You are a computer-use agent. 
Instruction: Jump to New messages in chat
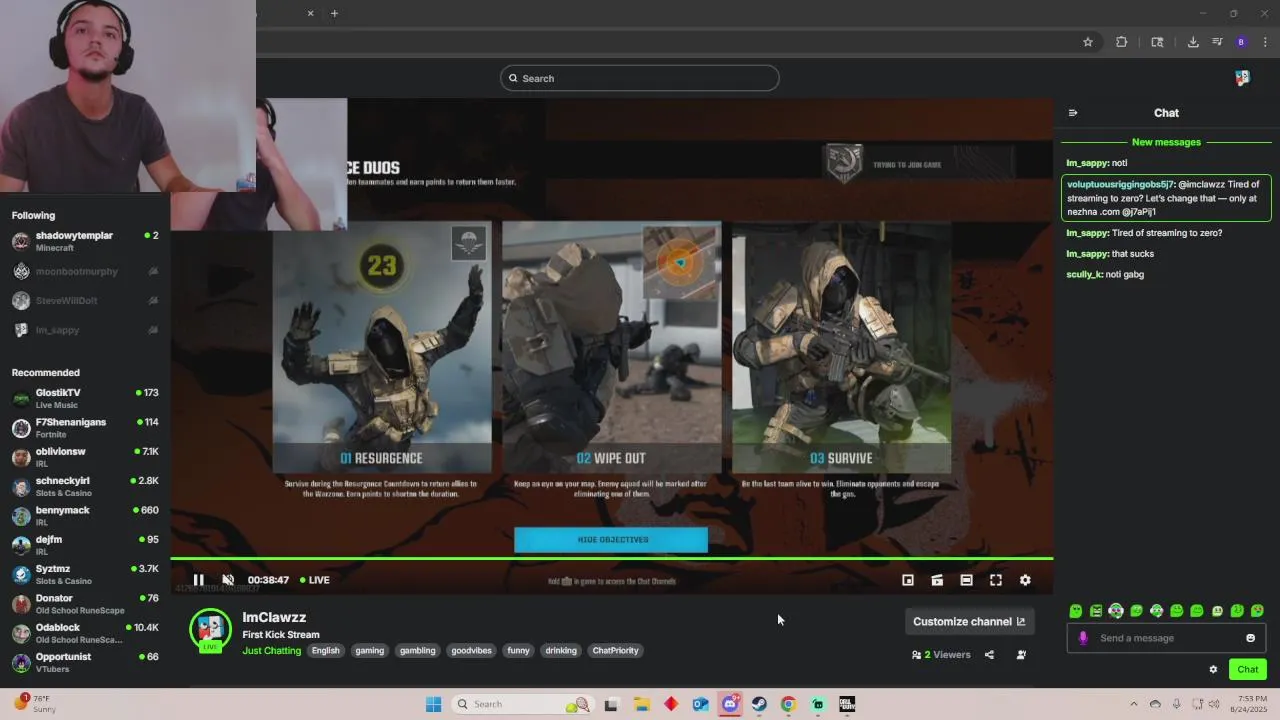click(1166, 142)
